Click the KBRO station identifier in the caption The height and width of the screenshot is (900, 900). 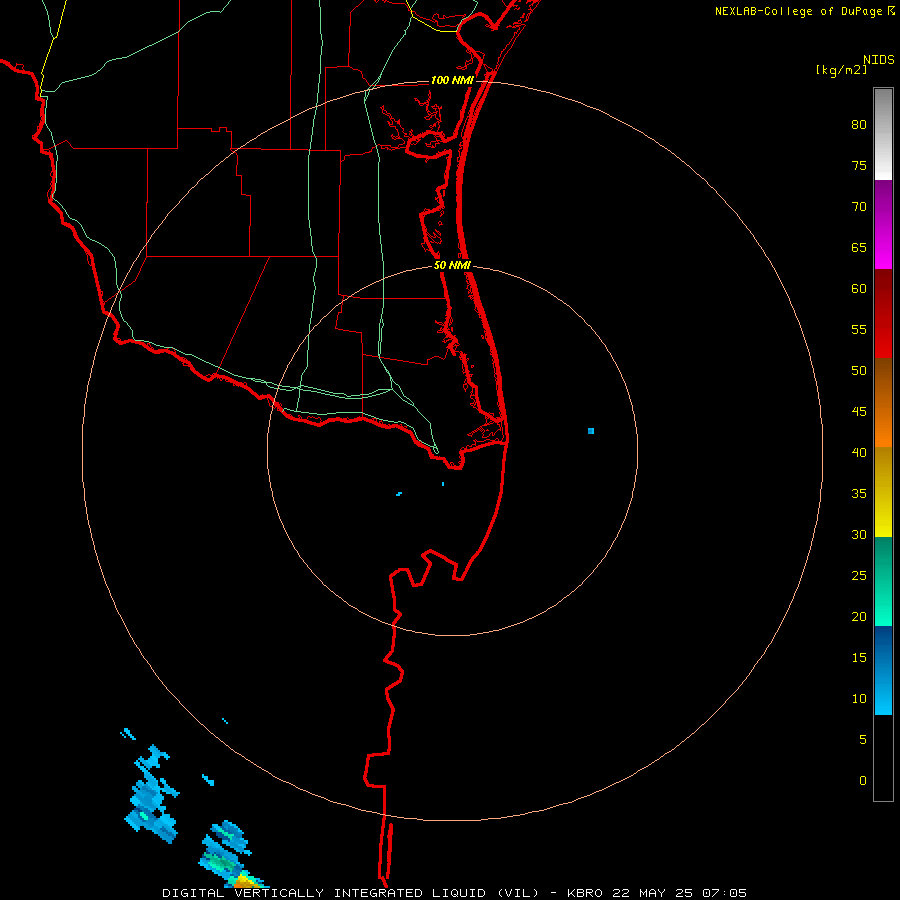pos(584,893)
